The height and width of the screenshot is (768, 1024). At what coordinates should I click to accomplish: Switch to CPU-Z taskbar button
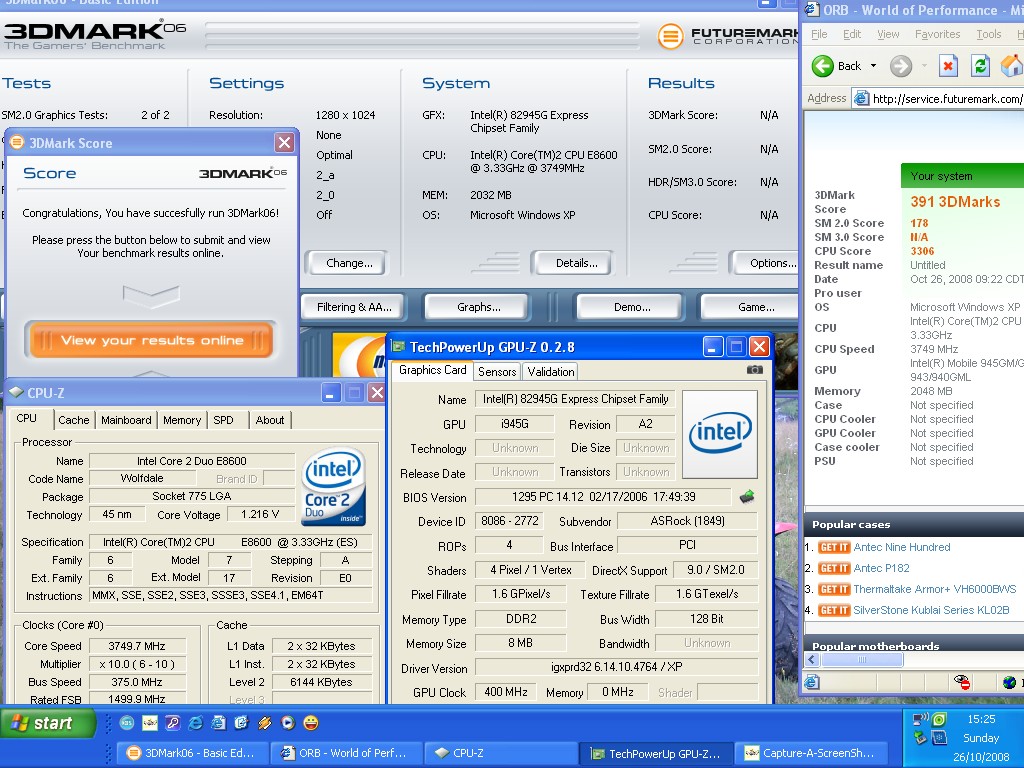501,753
